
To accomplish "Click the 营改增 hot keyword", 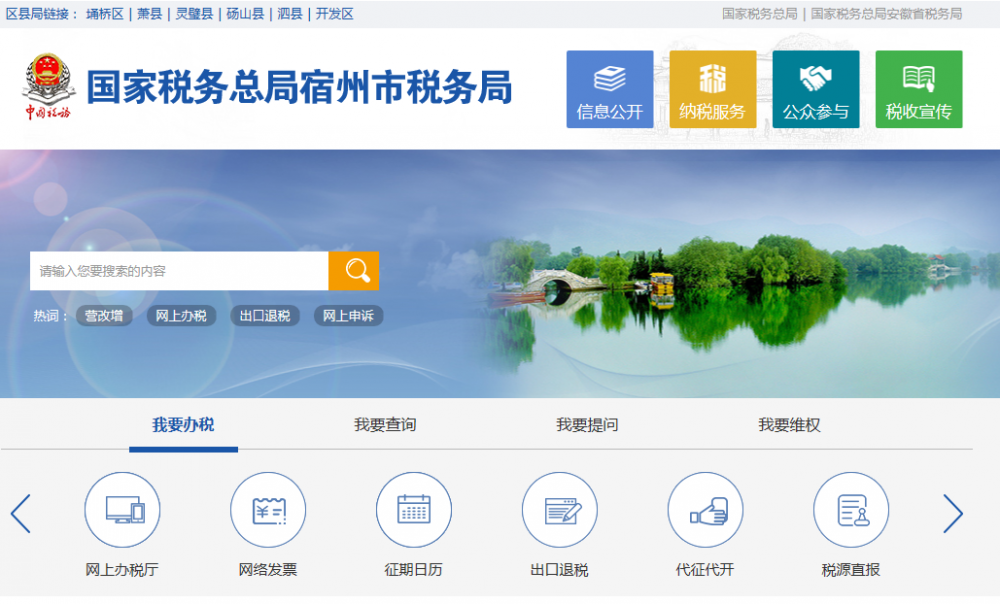I will click(x=104, y=316).
